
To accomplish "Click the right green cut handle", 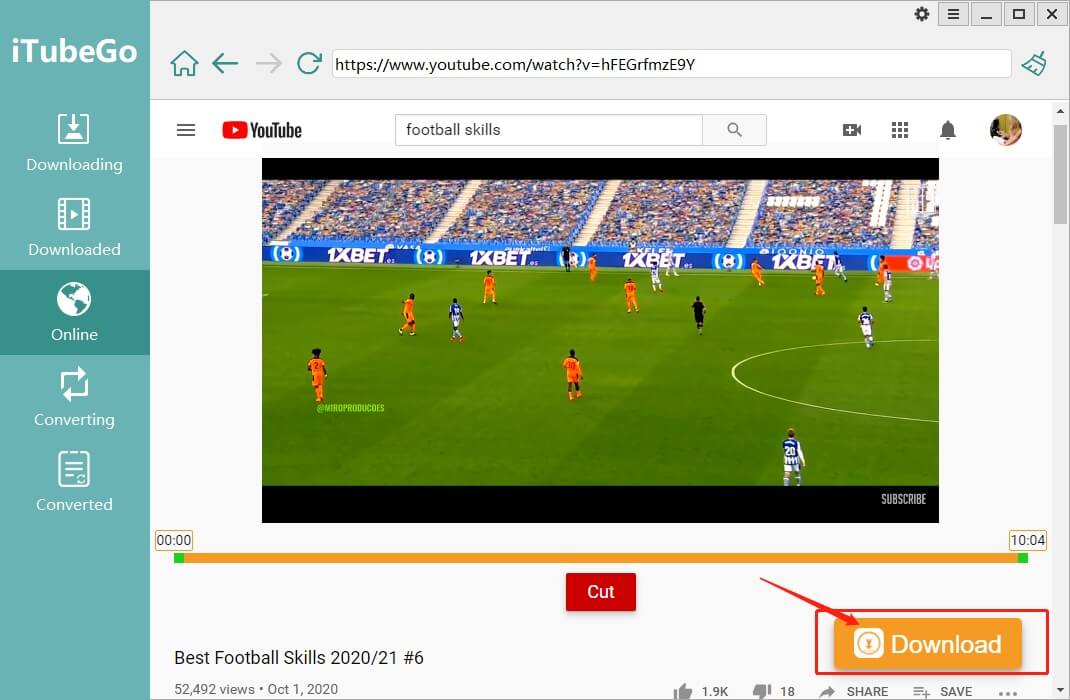I will tap(1023, 558).
